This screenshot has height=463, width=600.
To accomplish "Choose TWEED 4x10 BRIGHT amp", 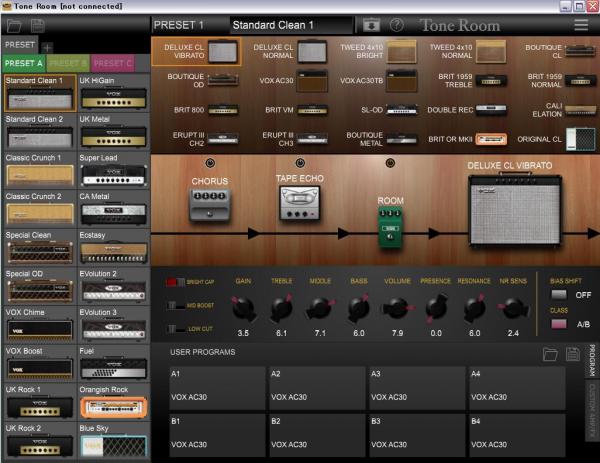I will tap(378, 52).
